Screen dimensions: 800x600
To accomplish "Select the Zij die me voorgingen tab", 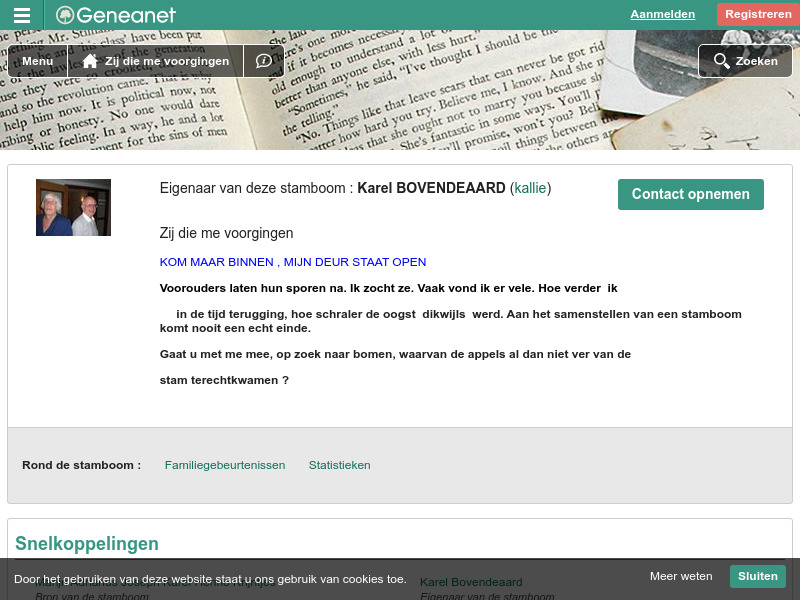I will [x=167, y=61].
